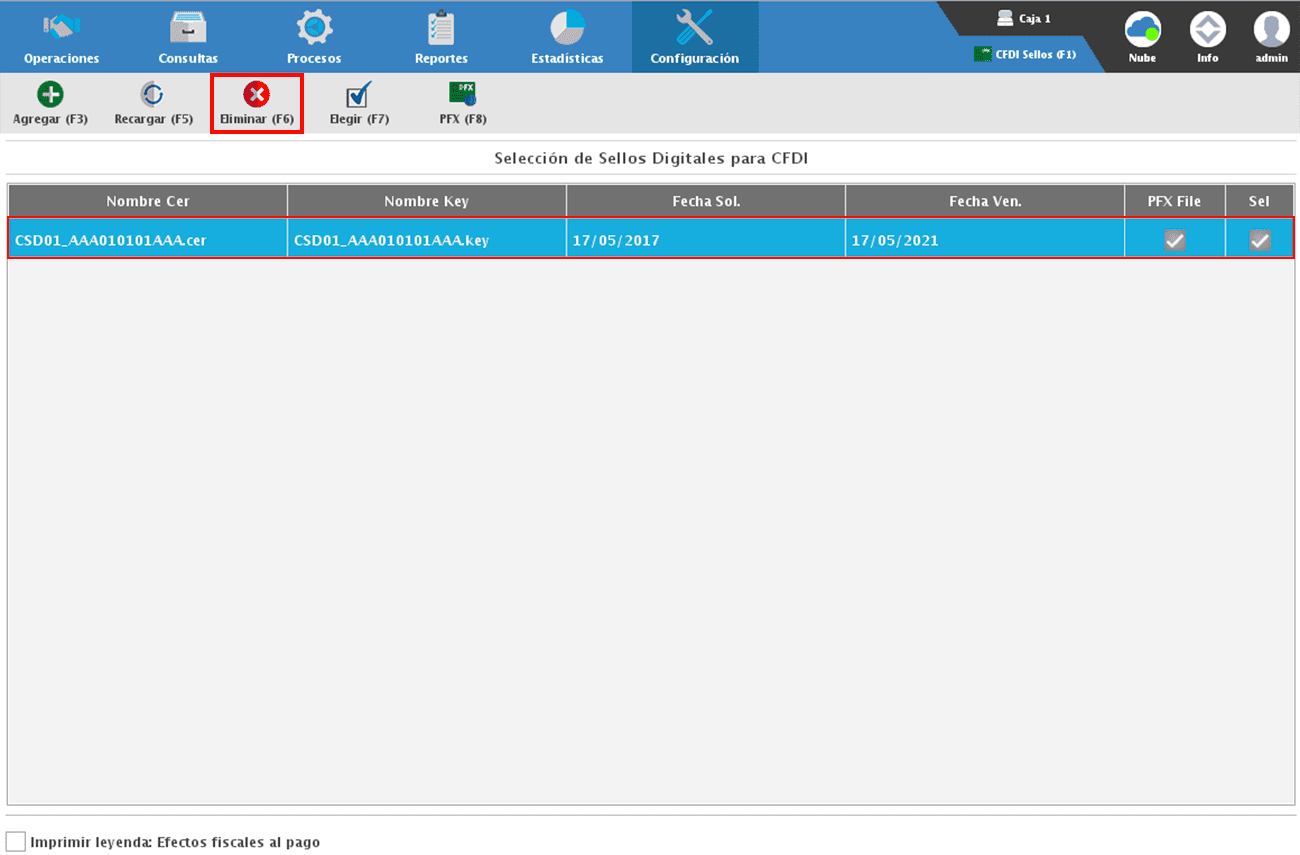Open the Nube cloud icon
Viewport: 1300px width, 855px height.
1142,32
